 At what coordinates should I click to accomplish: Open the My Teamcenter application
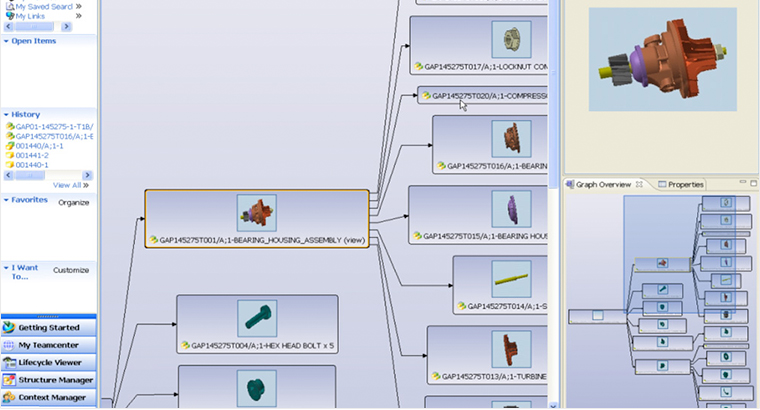[x=48, y=345]
